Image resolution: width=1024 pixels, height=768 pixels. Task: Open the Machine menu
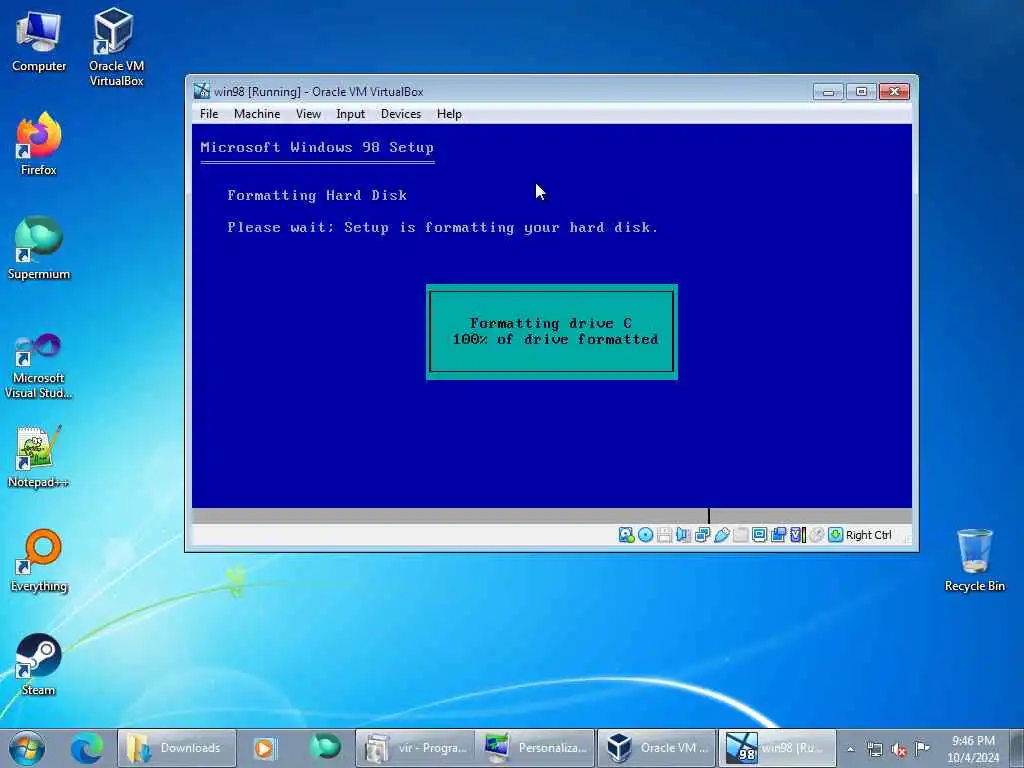coord(257,114)
